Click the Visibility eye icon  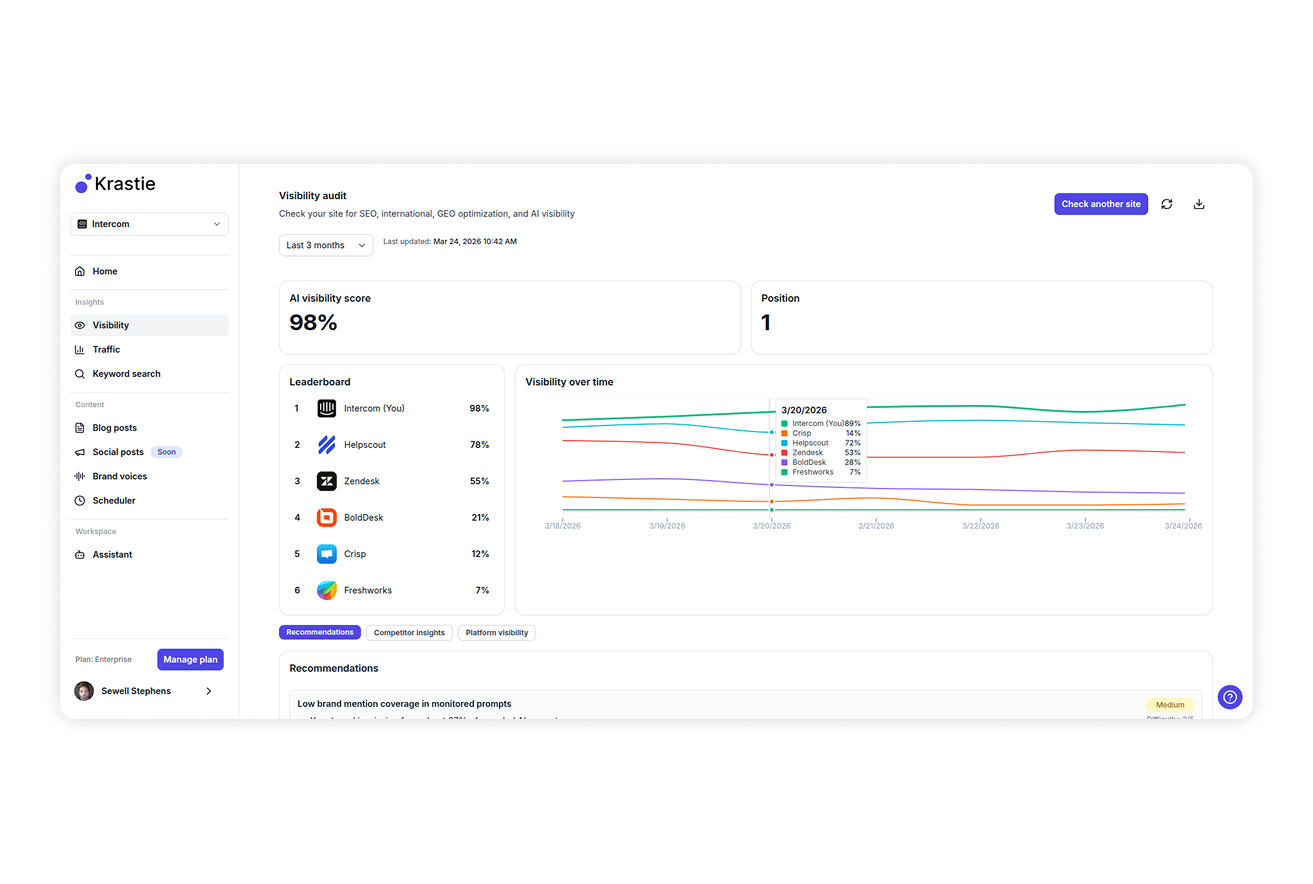click(80, 325)
